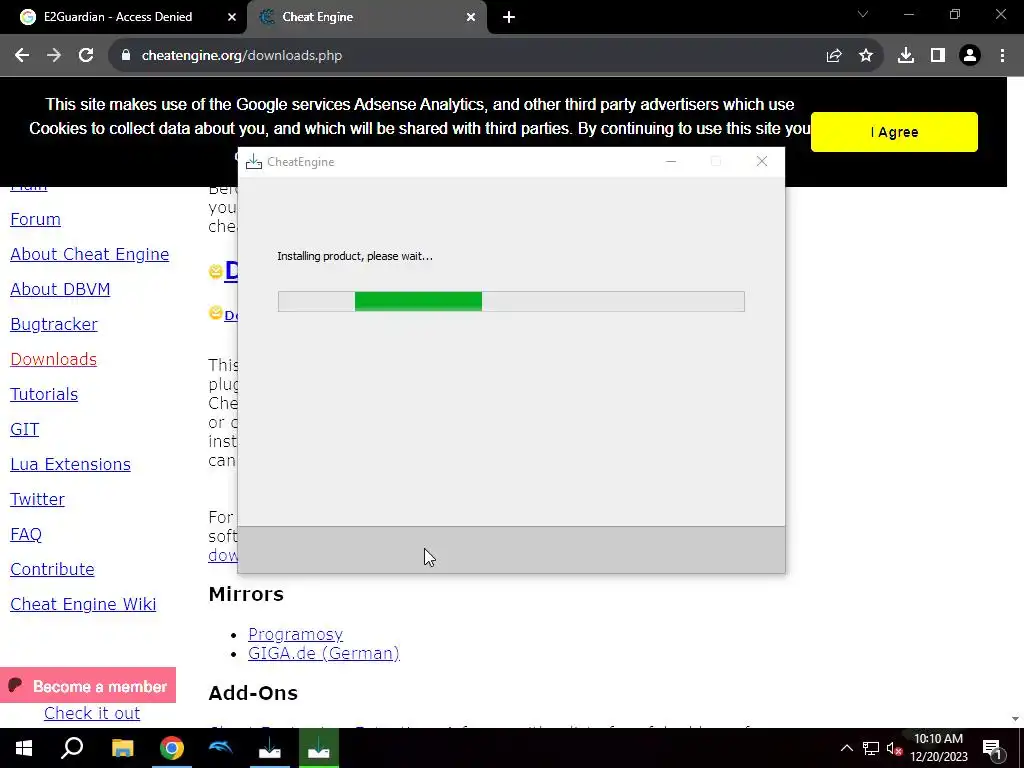Click the Programosy mirror link
The image size is (1024, 768).
pos(295,634)
